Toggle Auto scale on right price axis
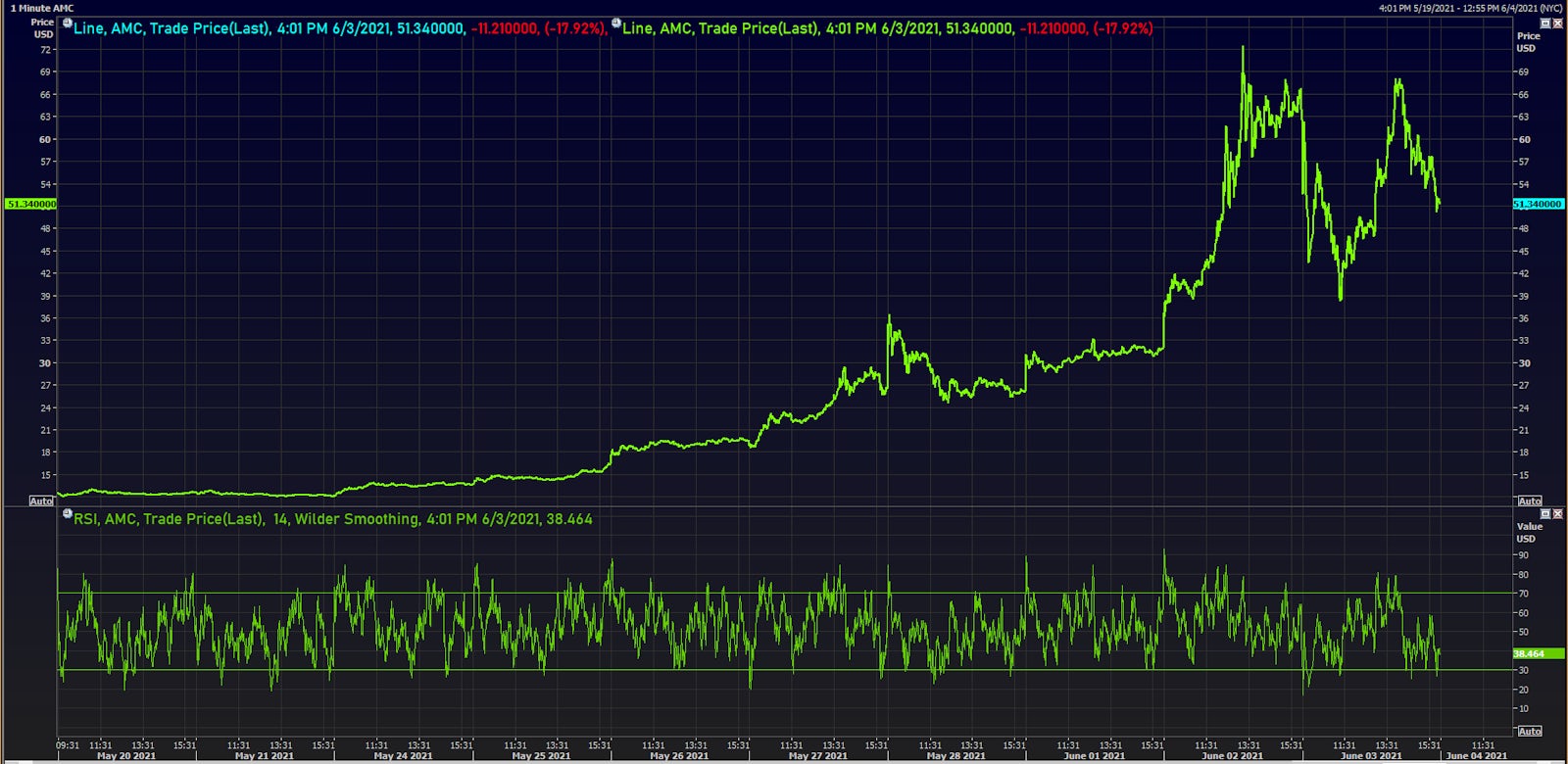1568x764 pixels. point(1530,501)
